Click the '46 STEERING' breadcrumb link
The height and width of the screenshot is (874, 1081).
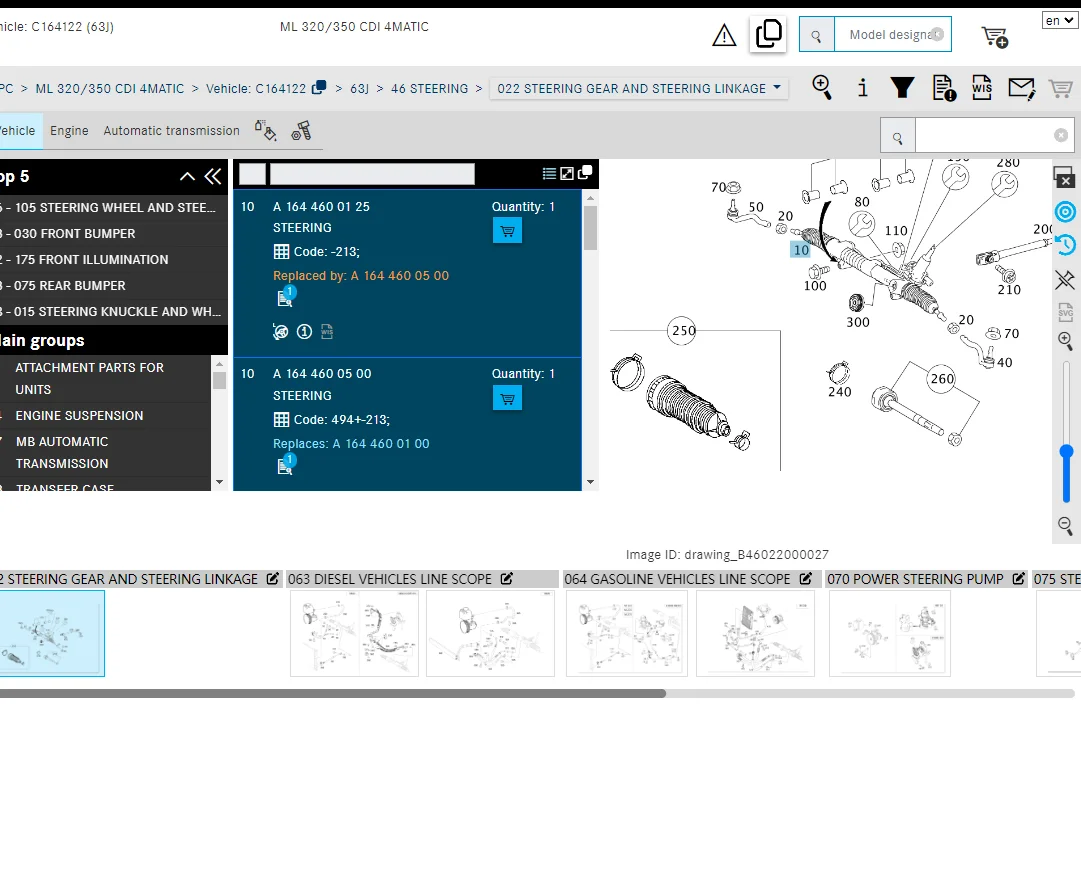(429, 88)
